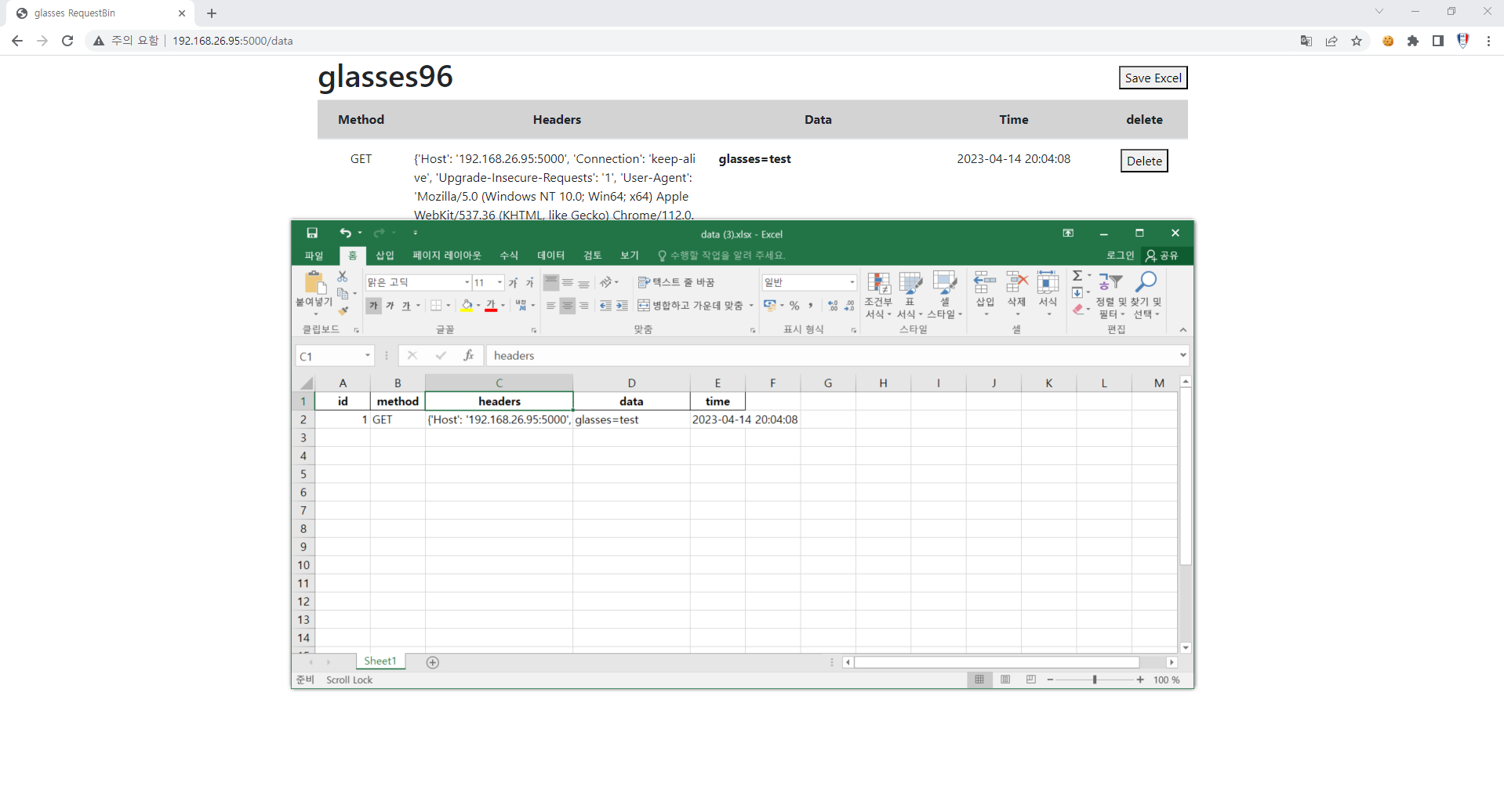The height and width of the screenshot is (812, 1504).
Task: Open the Insert (삽입) ribbon tab
Action: [384, 256]
